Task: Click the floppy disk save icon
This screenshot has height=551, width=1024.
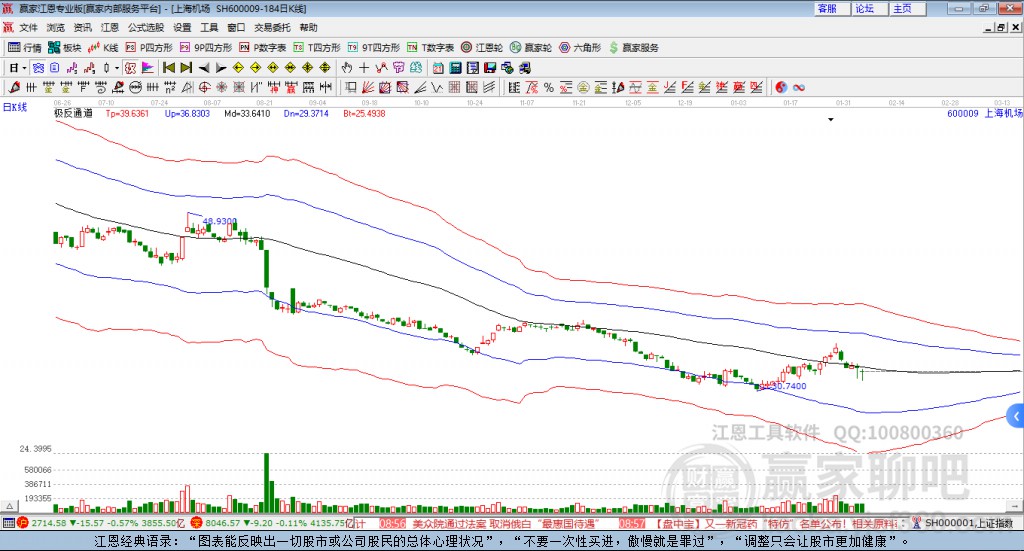Action: click(x=490, y=68)
